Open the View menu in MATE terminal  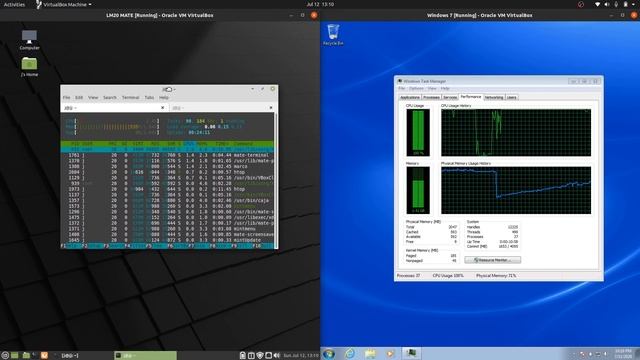coord(93,98)
